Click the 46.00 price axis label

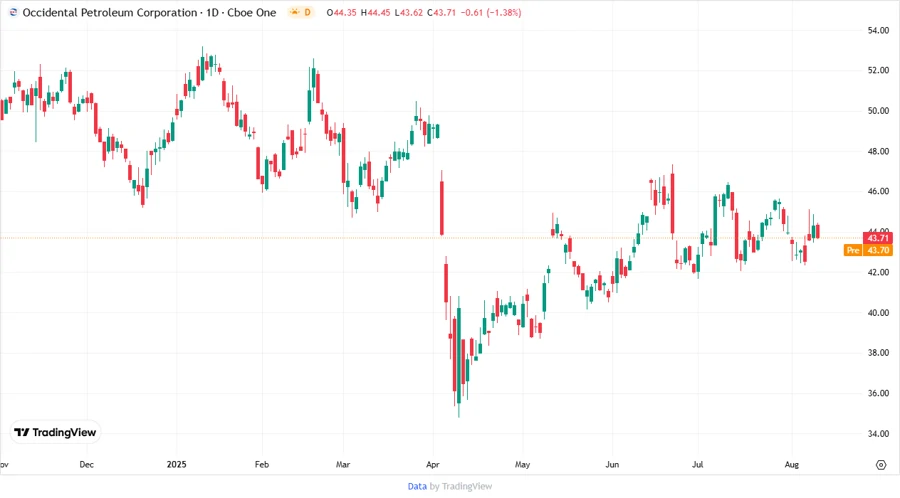point(878,192)
